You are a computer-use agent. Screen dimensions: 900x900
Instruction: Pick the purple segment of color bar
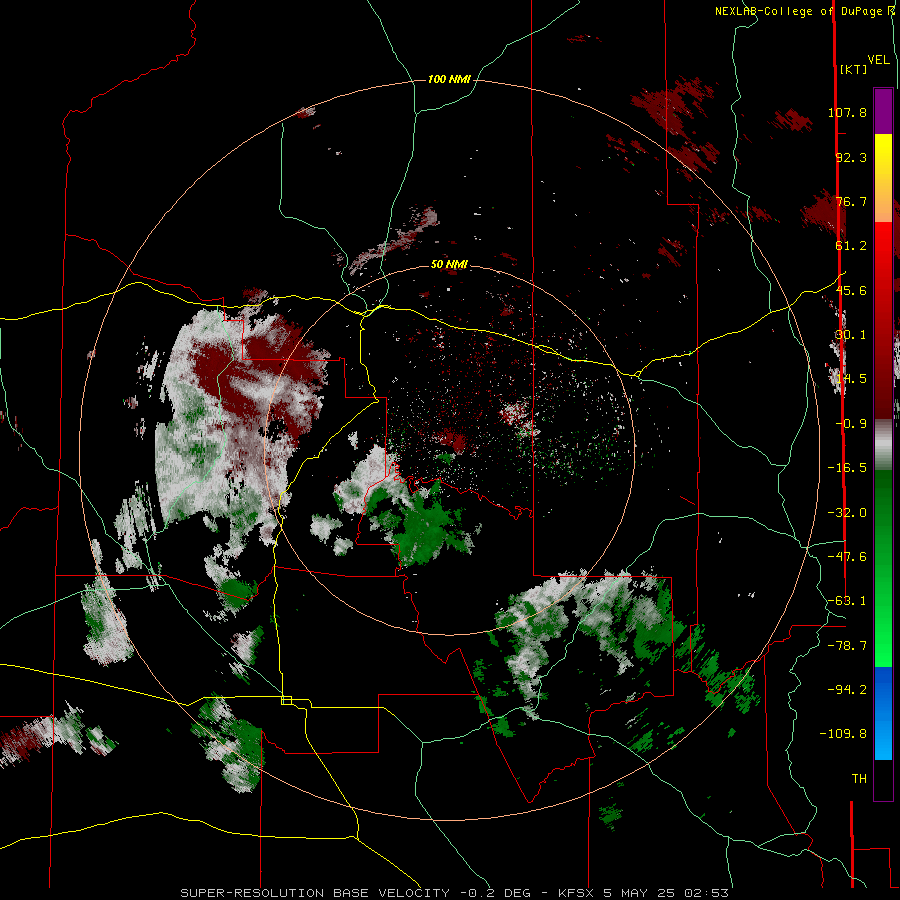coord(883,111)
